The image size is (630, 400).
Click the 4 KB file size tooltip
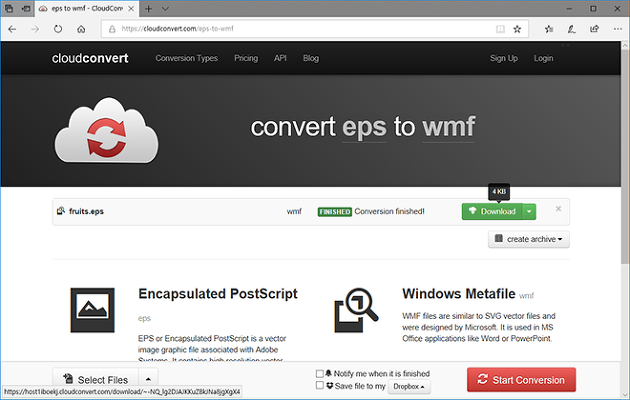coord(499,192)
